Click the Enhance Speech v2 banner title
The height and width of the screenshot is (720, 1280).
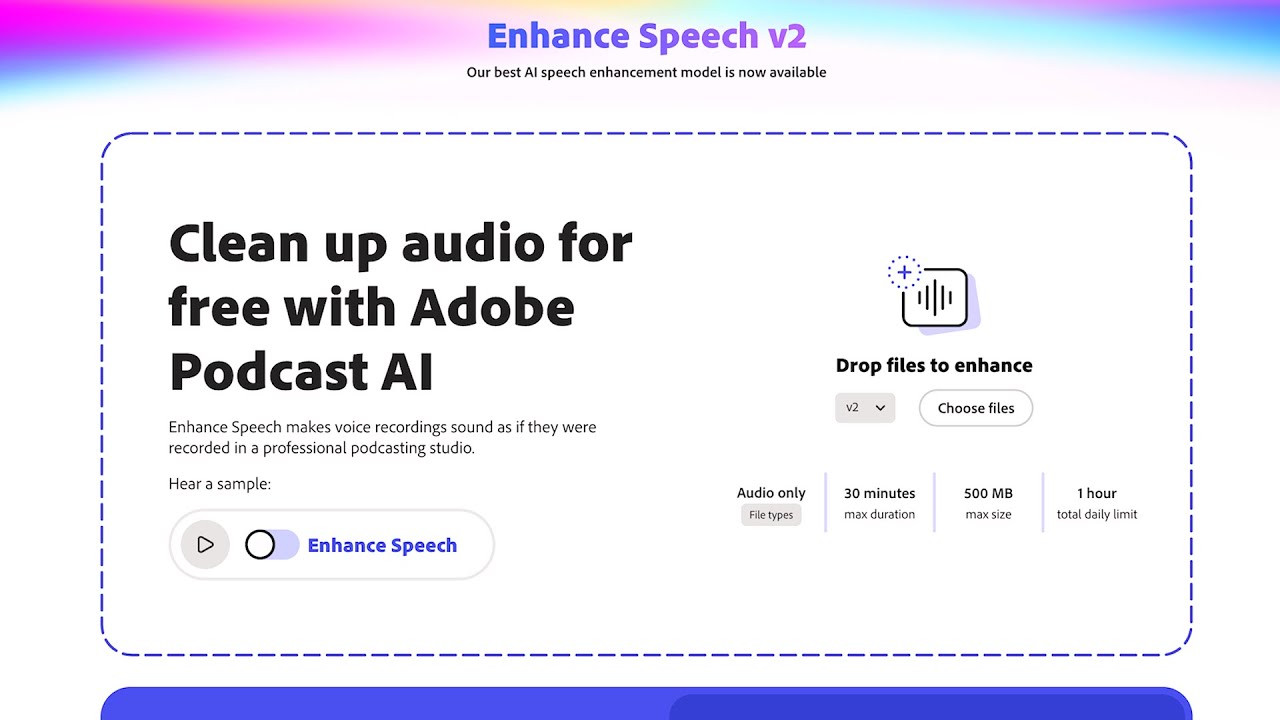(647, 36)
